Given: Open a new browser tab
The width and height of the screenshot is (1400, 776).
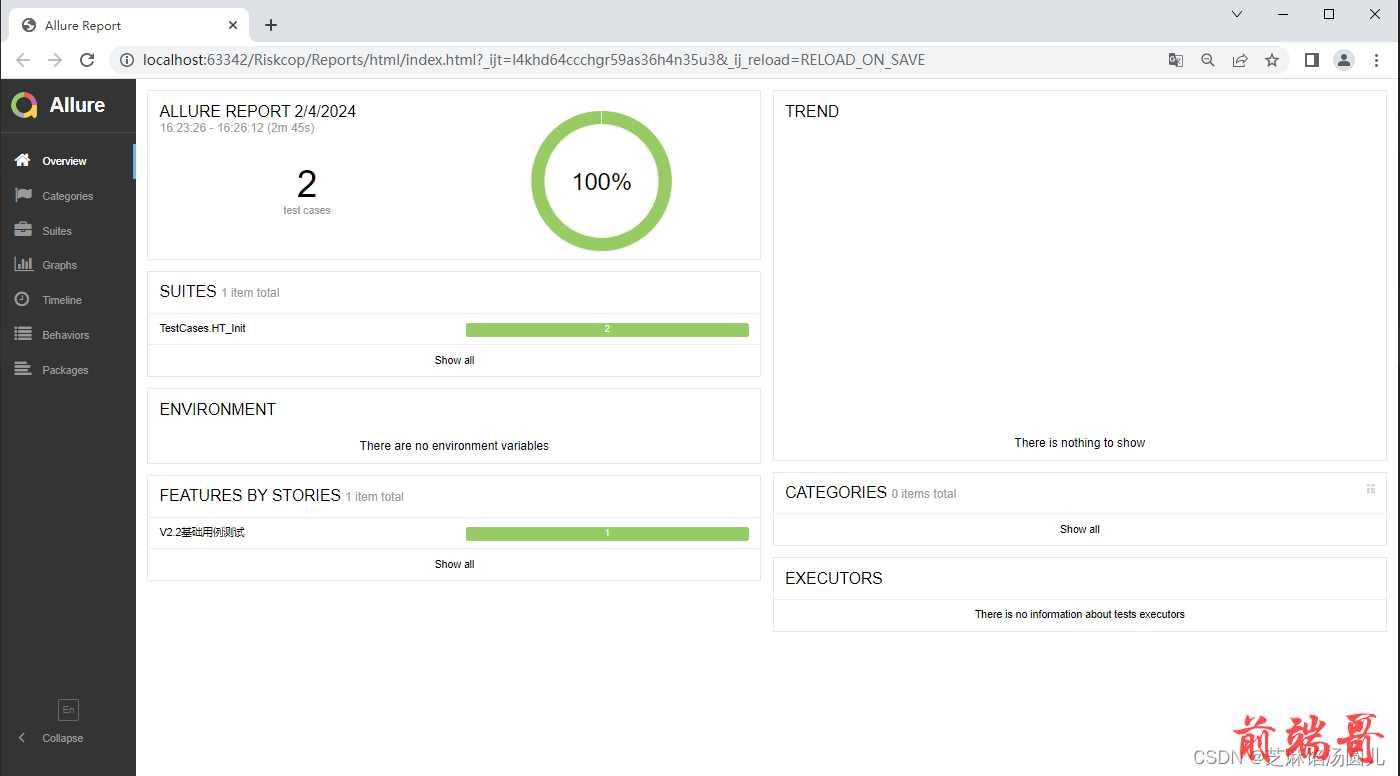Looking at the screenshot, I should (271, 25).
